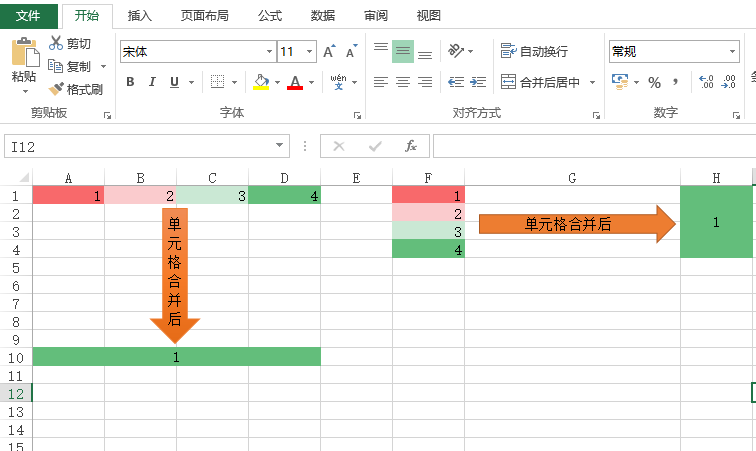Click the formula cancel X button

point(339,146)
